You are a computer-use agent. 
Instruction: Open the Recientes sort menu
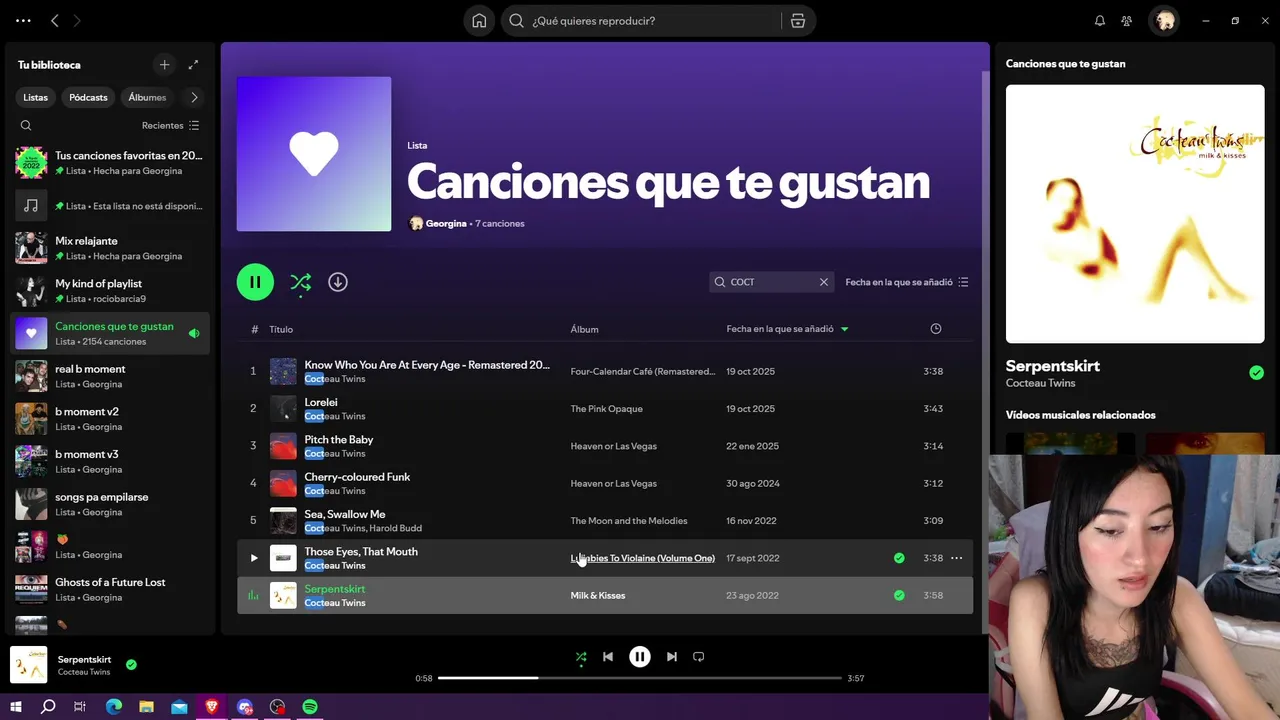[171, 126]
